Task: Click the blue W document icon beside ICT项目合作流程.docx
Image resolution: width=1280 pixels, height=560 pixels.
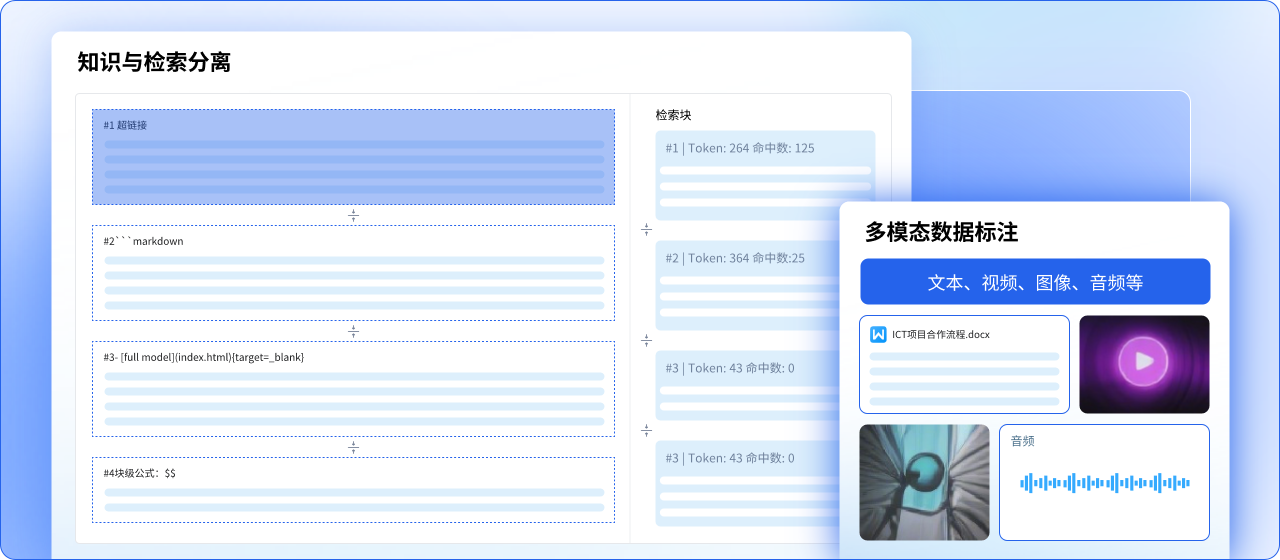Action: 878,334
